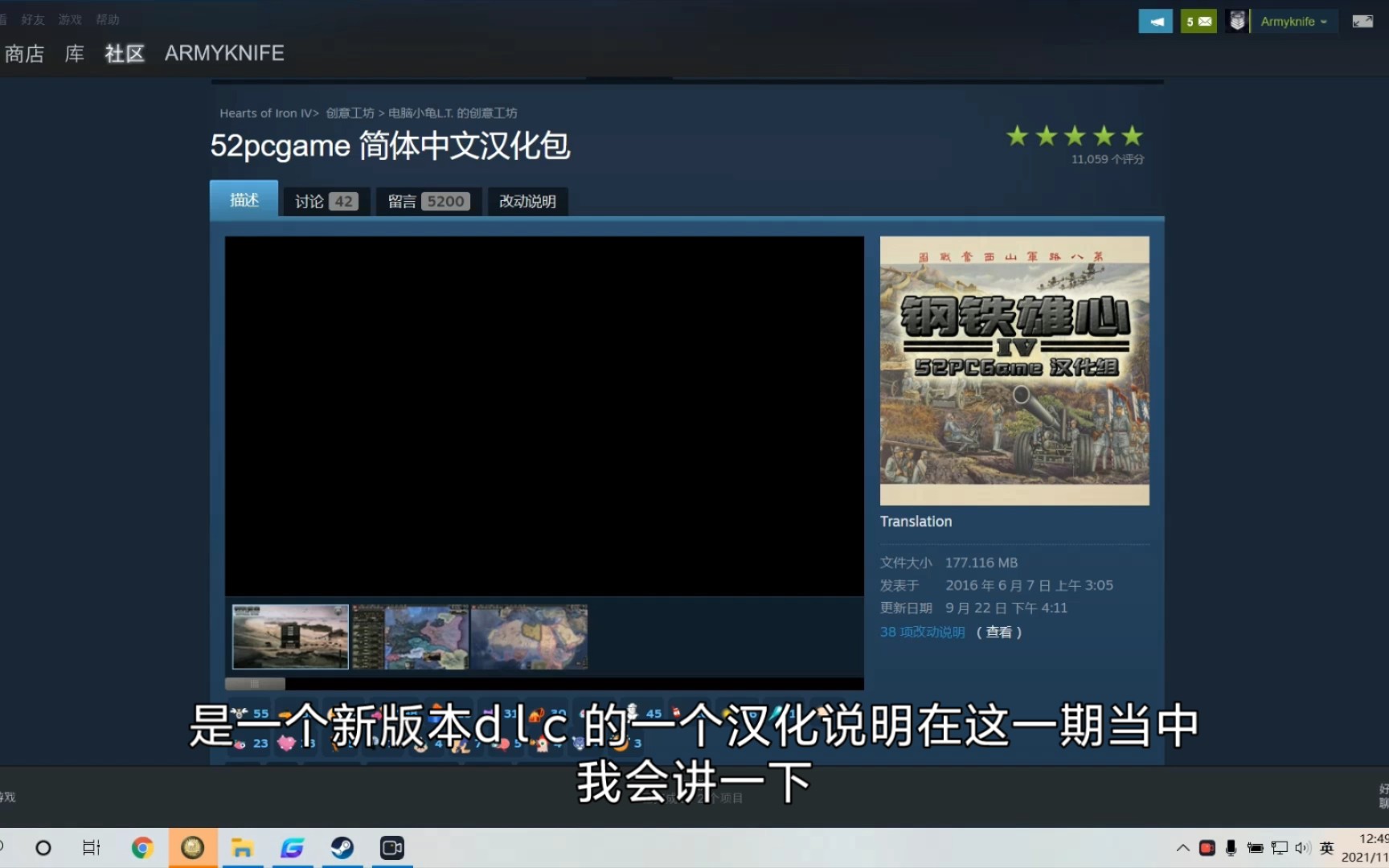
Task: Toggle Steam big picture mode icon
Action: 1362,22
